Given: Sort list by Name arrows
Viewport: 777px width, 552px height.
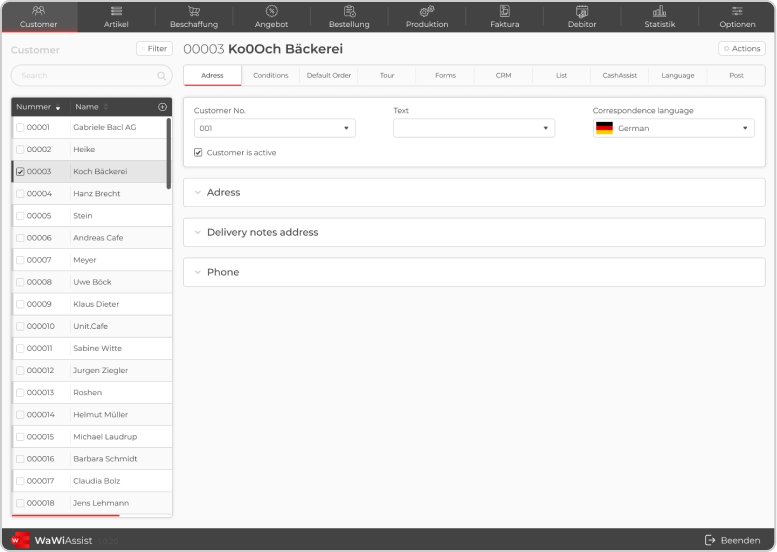Looking at the screenshot, I should point(106,107).
